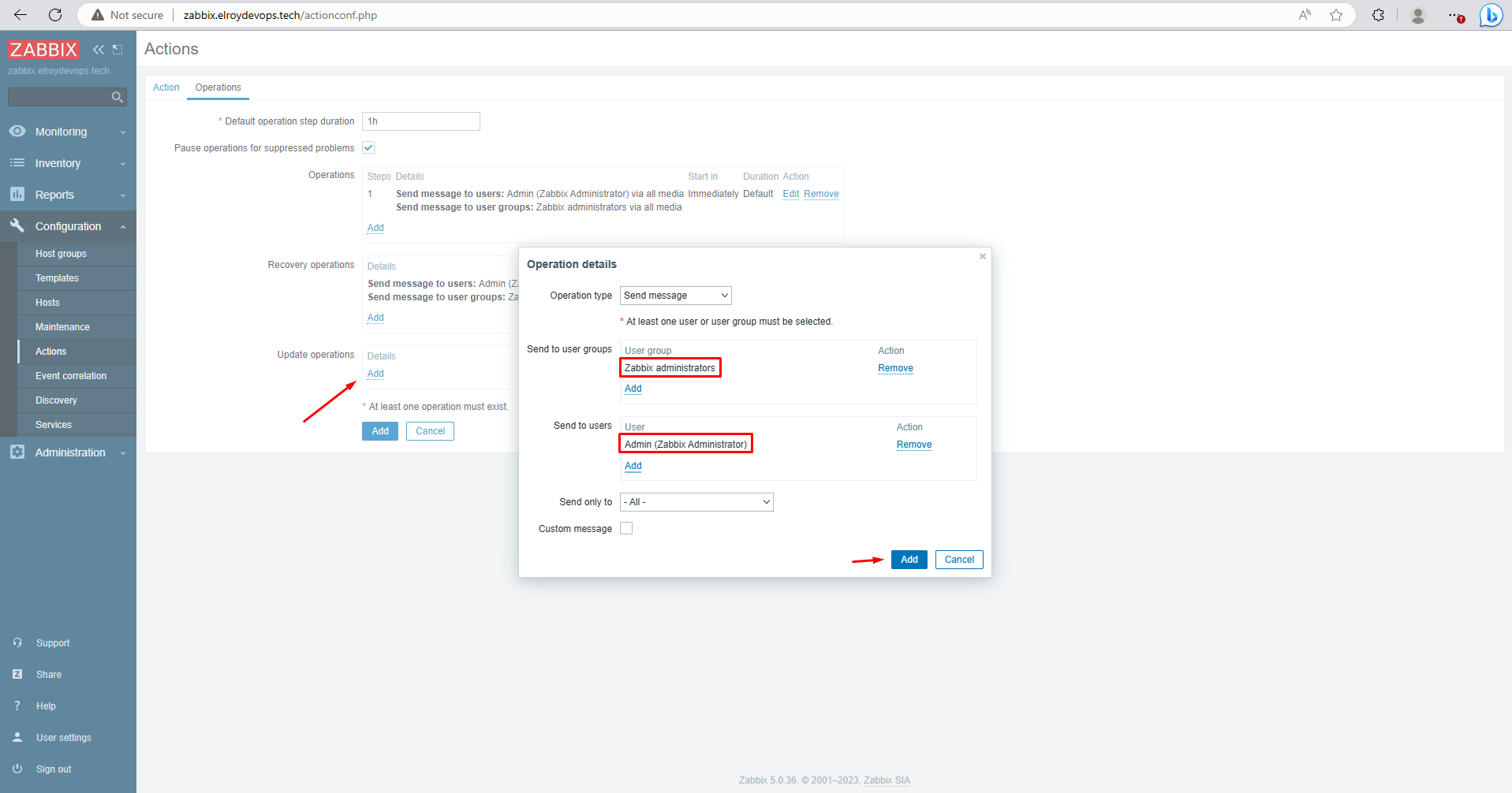Open the browser profile avatar
Image resolution: width=1512 pixels, height=793 pixels.
(x=1418, y=15)
